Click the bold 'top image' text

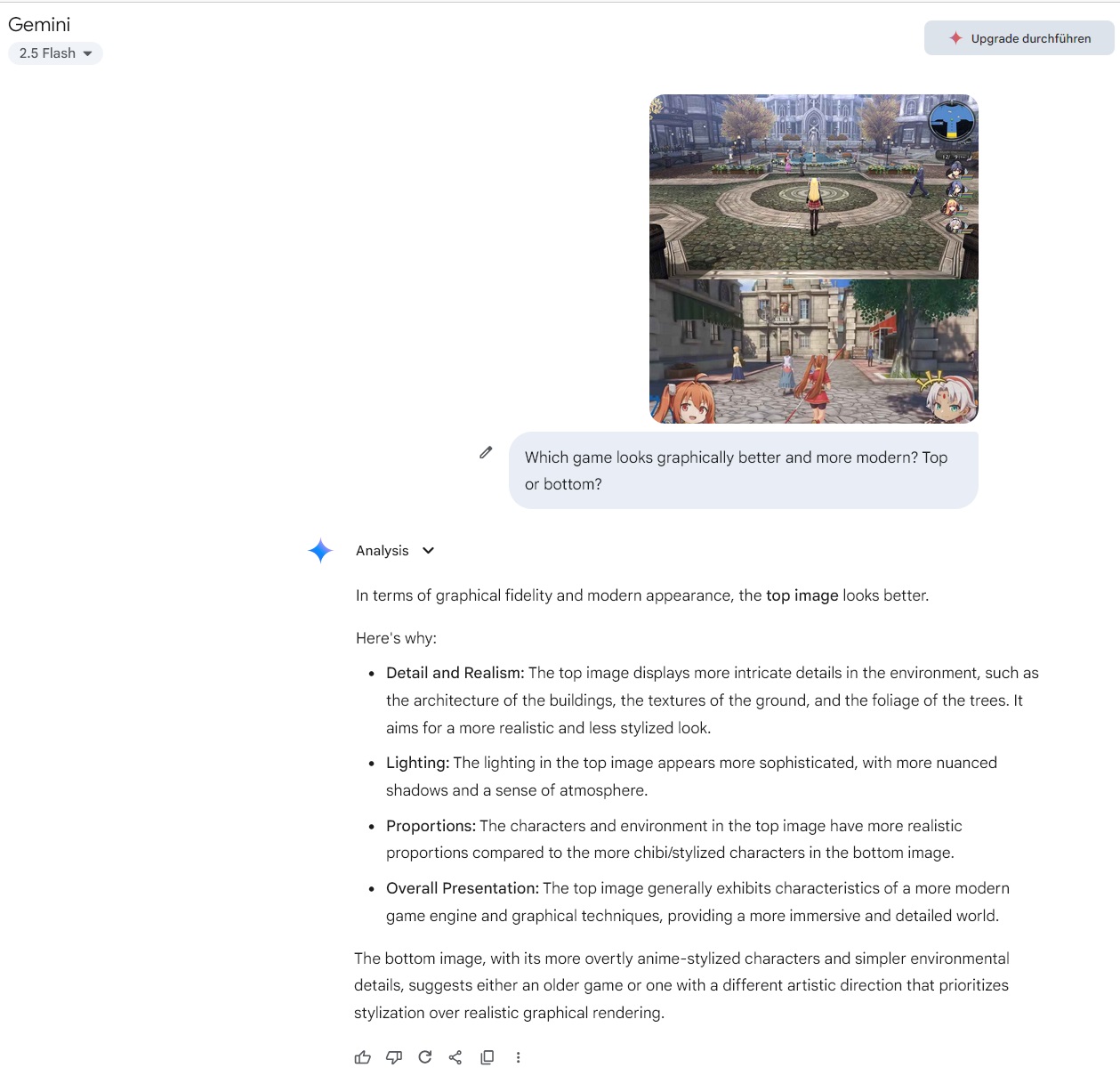point(802,595)
